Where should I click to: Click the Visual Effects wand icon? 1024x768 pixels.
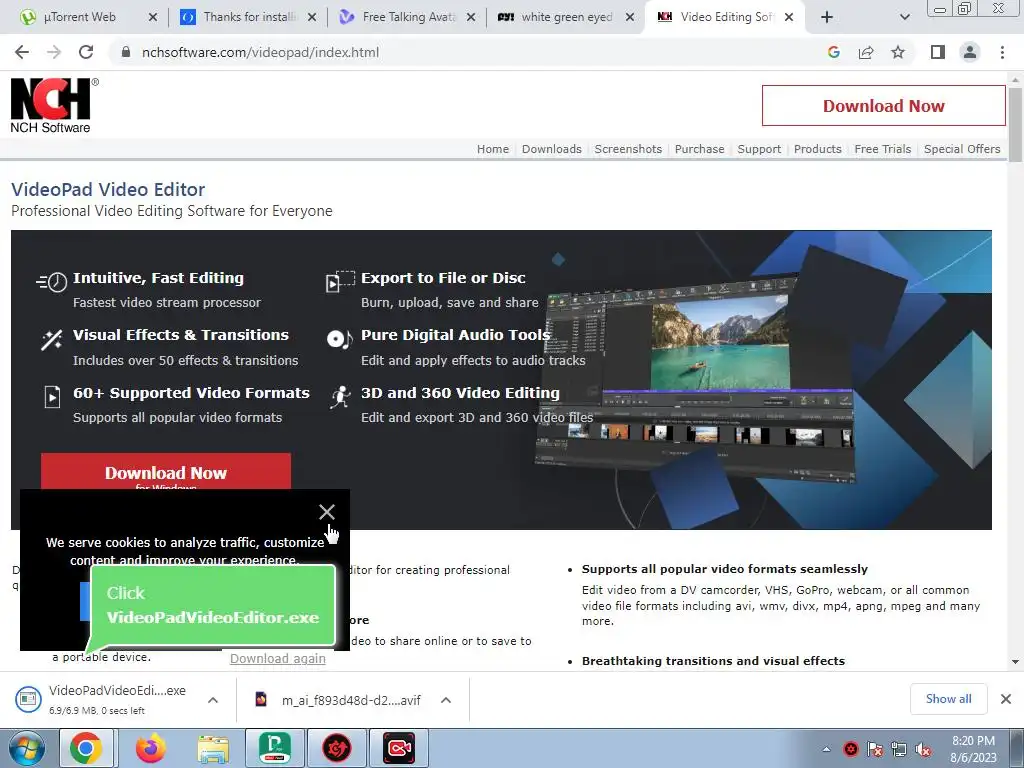pyautogui.click(x=52, y=340)
